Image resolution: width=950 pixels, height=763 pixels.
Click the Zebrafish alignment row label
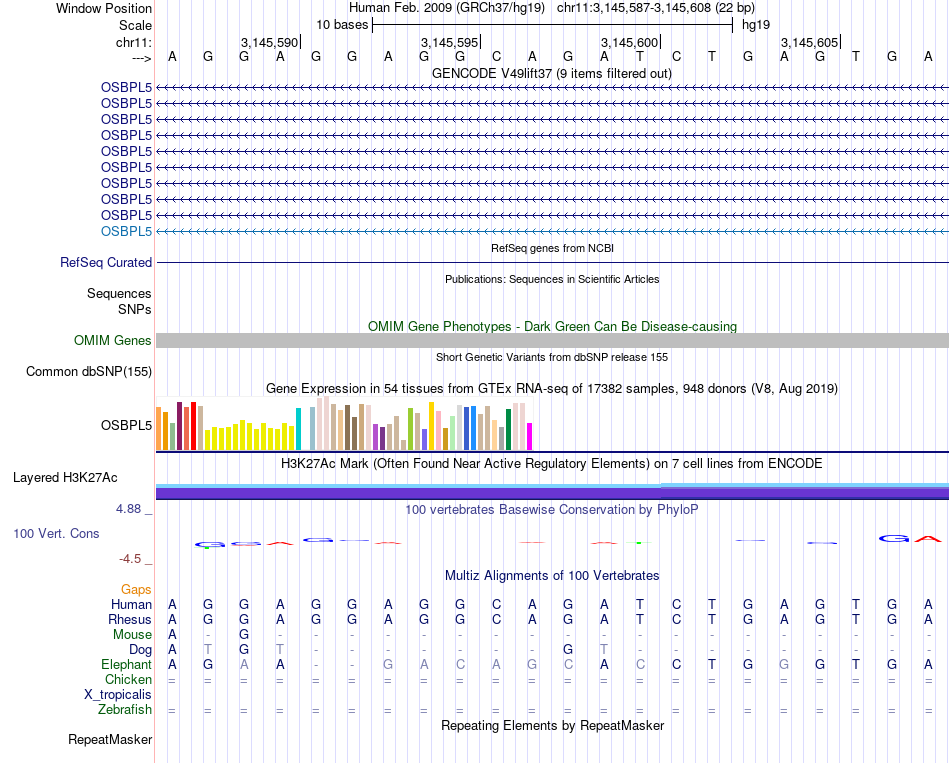pyautogui.click(x=125, y=709)
